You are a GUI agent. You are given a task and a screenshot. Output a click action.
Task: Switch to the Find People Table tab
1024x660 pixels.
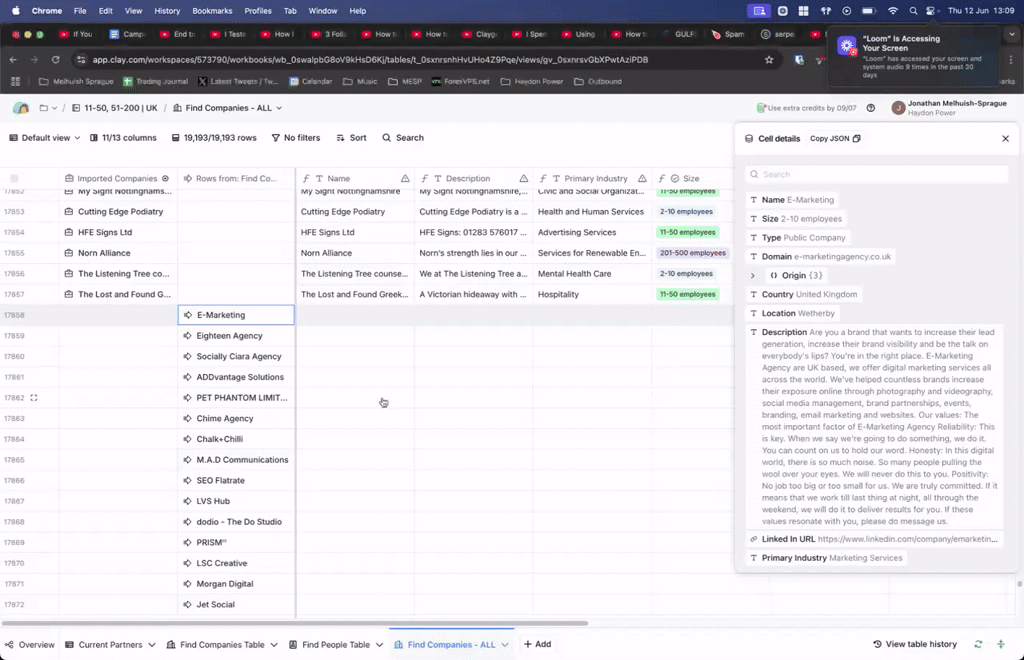click(x=335, y=645)
